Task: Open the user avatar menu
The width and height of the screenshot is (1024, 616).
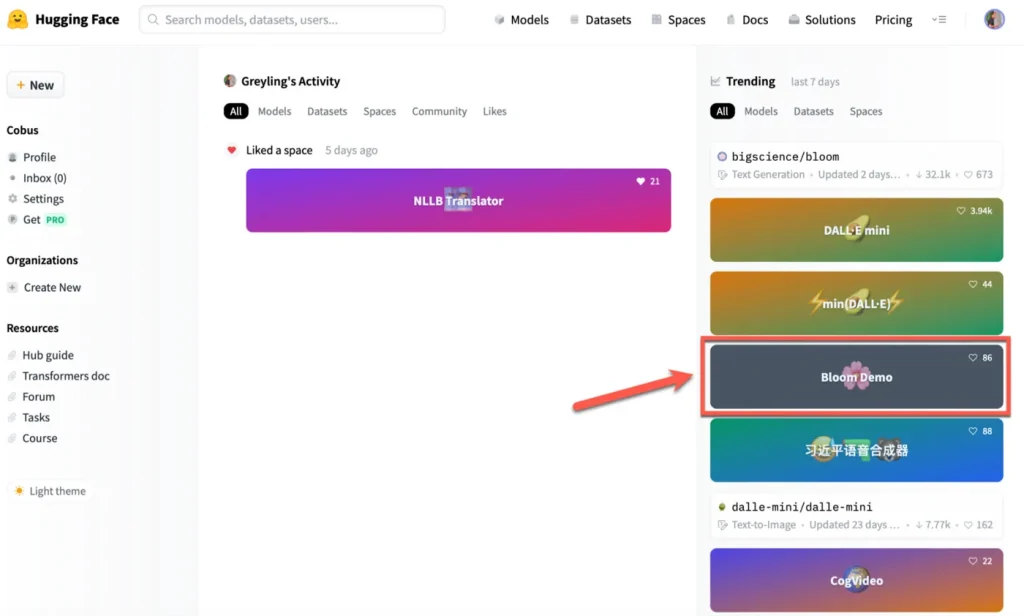Action: pos(994,20)
